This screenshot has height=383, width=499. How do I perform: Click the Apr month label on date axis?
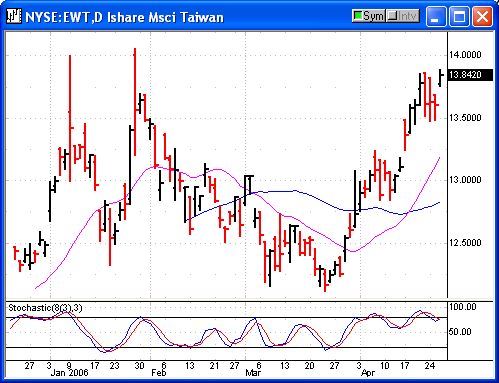click(368, 373)
